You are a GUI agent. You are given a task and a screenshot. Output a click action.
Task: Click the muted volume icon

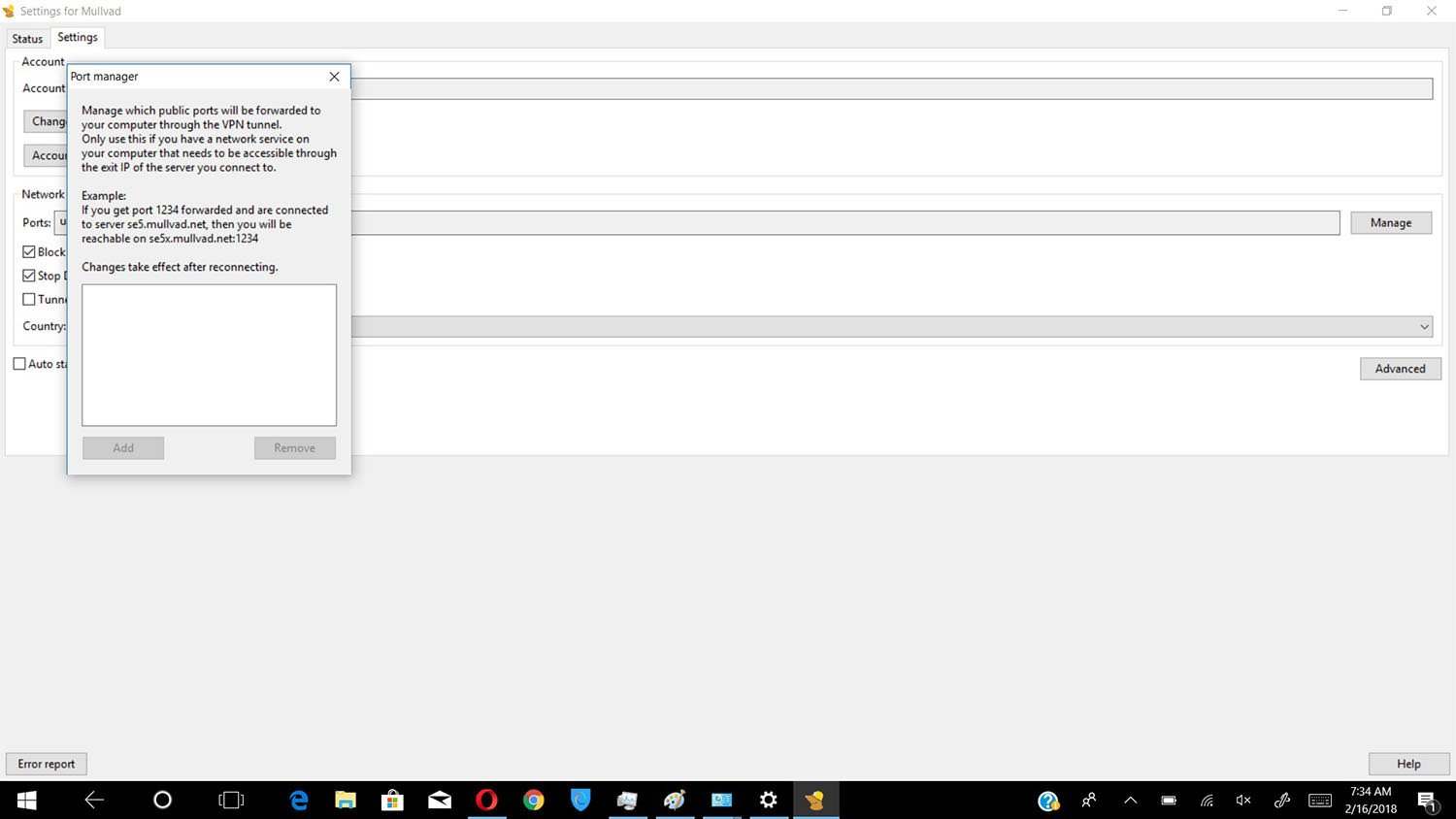1243,801
